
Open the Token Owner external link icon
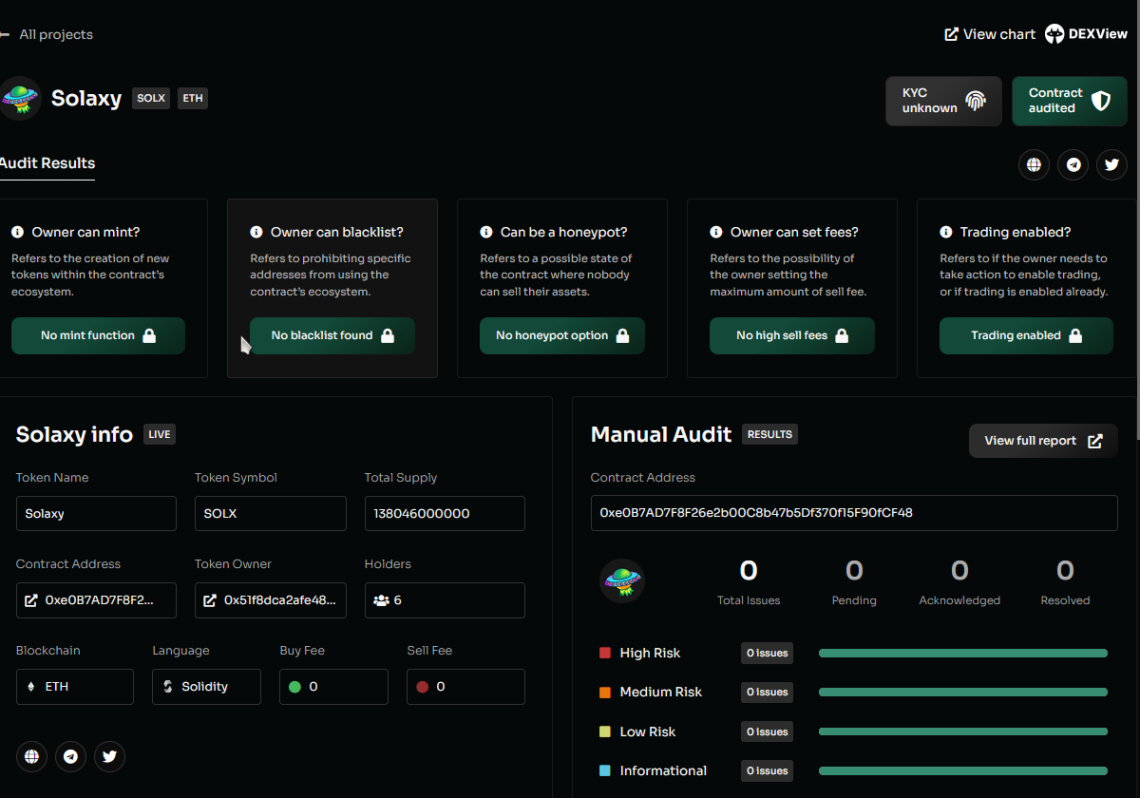210,601
